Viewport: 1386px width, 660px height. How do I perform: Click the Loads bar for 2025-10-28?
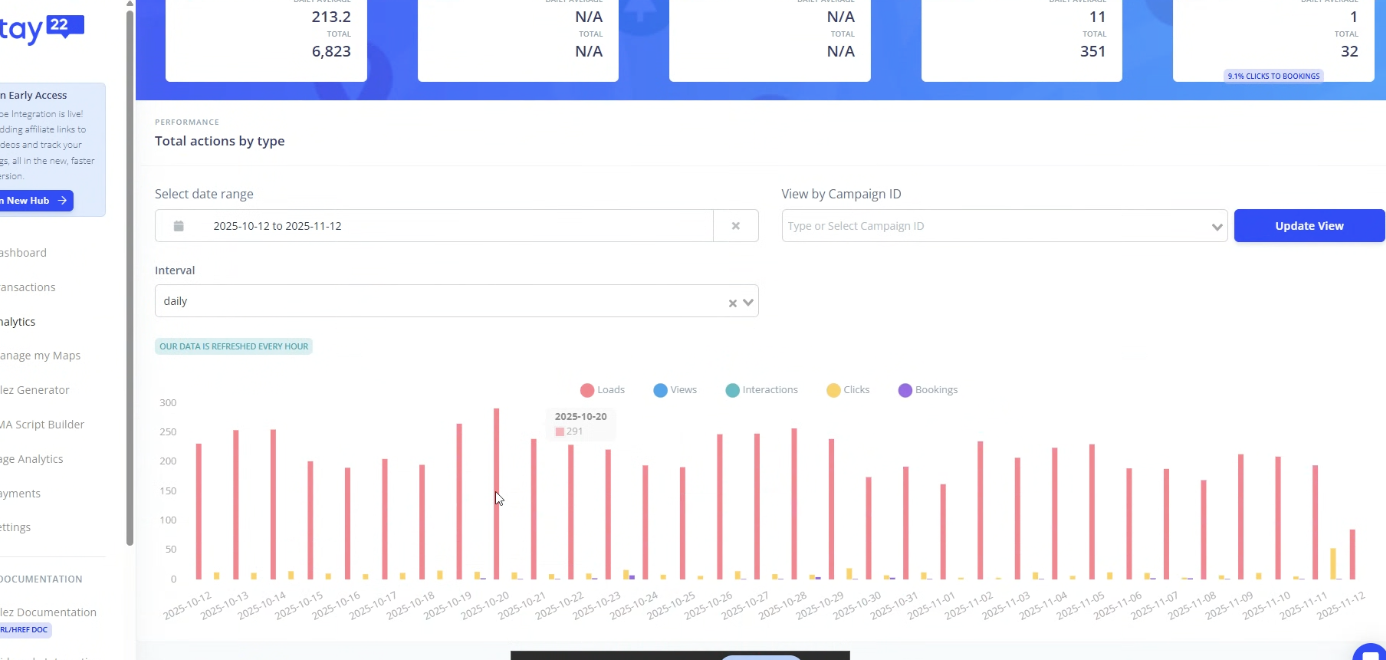[x=794, y=504]
